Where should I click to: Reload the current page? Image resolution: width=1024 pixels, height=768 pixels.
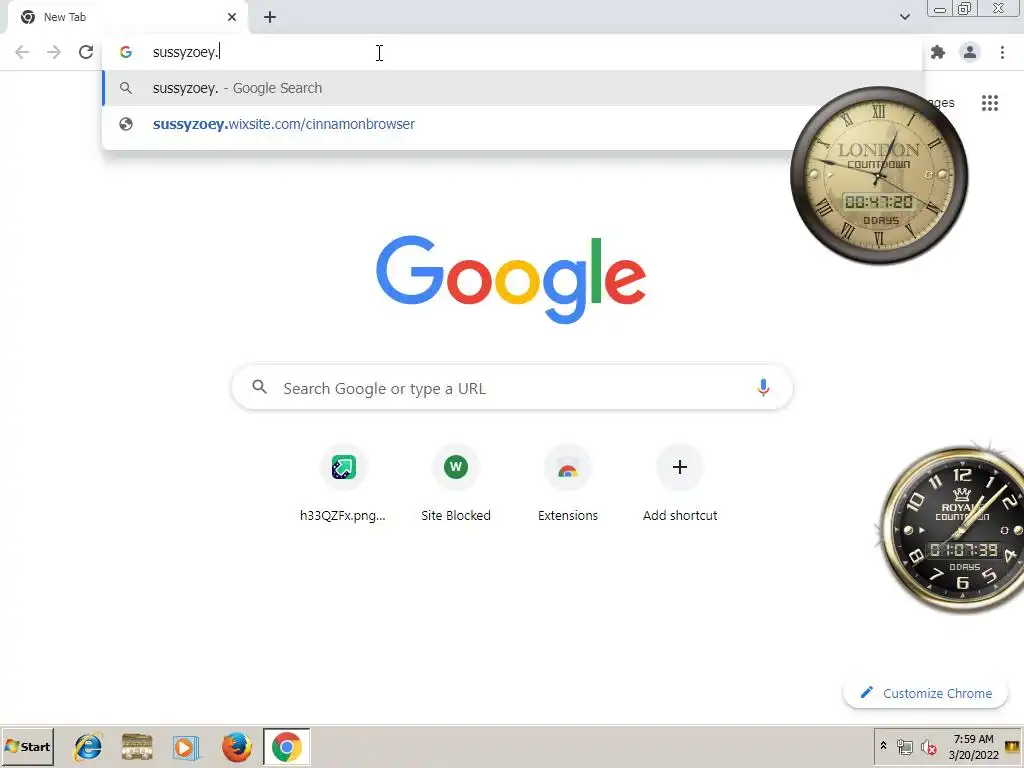coord(86,52)
